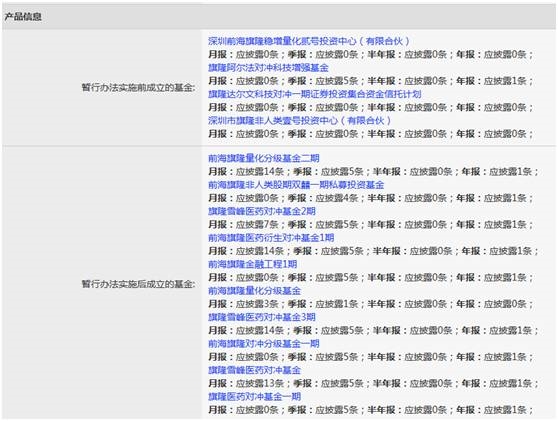
Task: Open 旗隆达尔文科技对冲一期 trust plan link
Action: point(315,94)
